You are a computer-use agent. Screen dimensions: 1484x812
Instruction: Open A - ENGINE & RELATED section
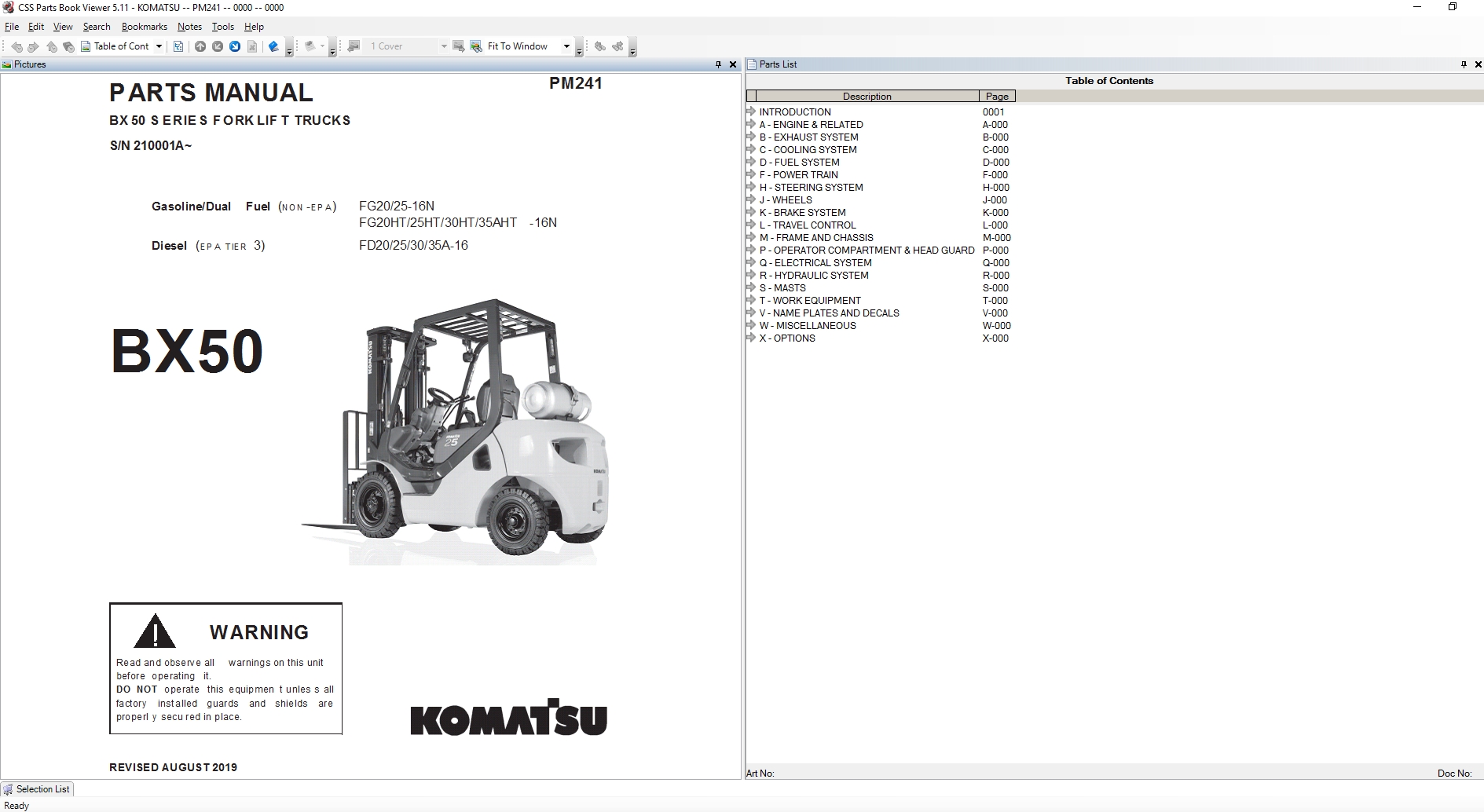click(811, 125)
